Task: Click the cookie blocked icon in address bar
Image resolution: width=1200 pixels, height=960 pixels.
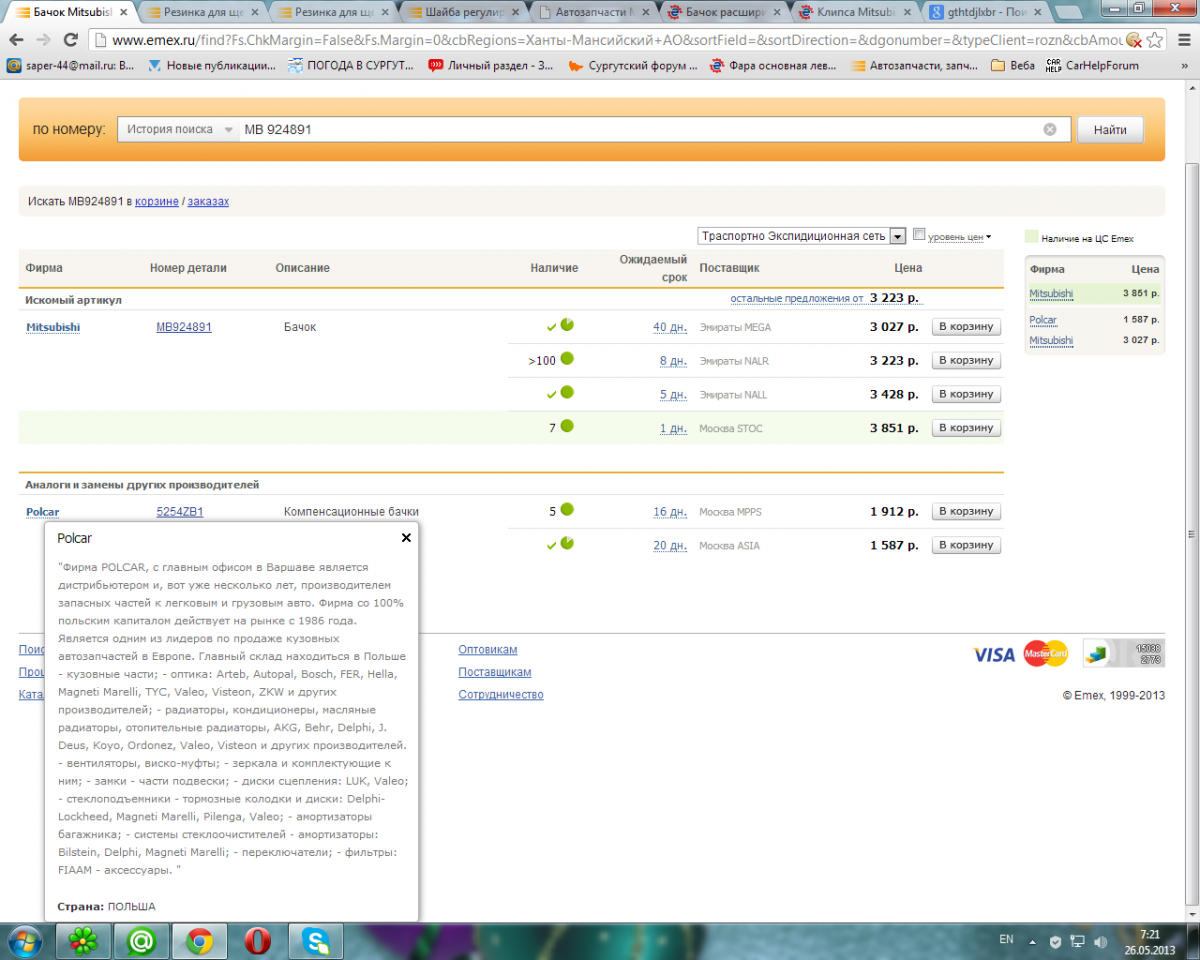Action: [1134, 40]
